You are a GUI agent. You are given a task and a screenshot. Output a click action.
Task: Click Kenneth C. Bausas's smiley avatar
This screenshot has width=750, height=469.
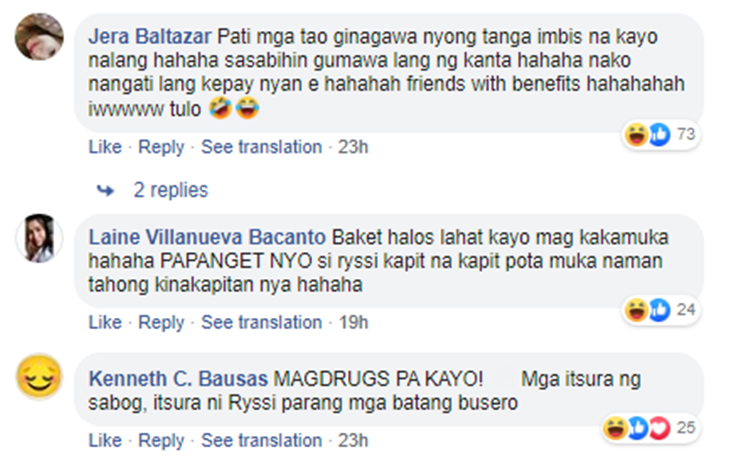[39, 377]
